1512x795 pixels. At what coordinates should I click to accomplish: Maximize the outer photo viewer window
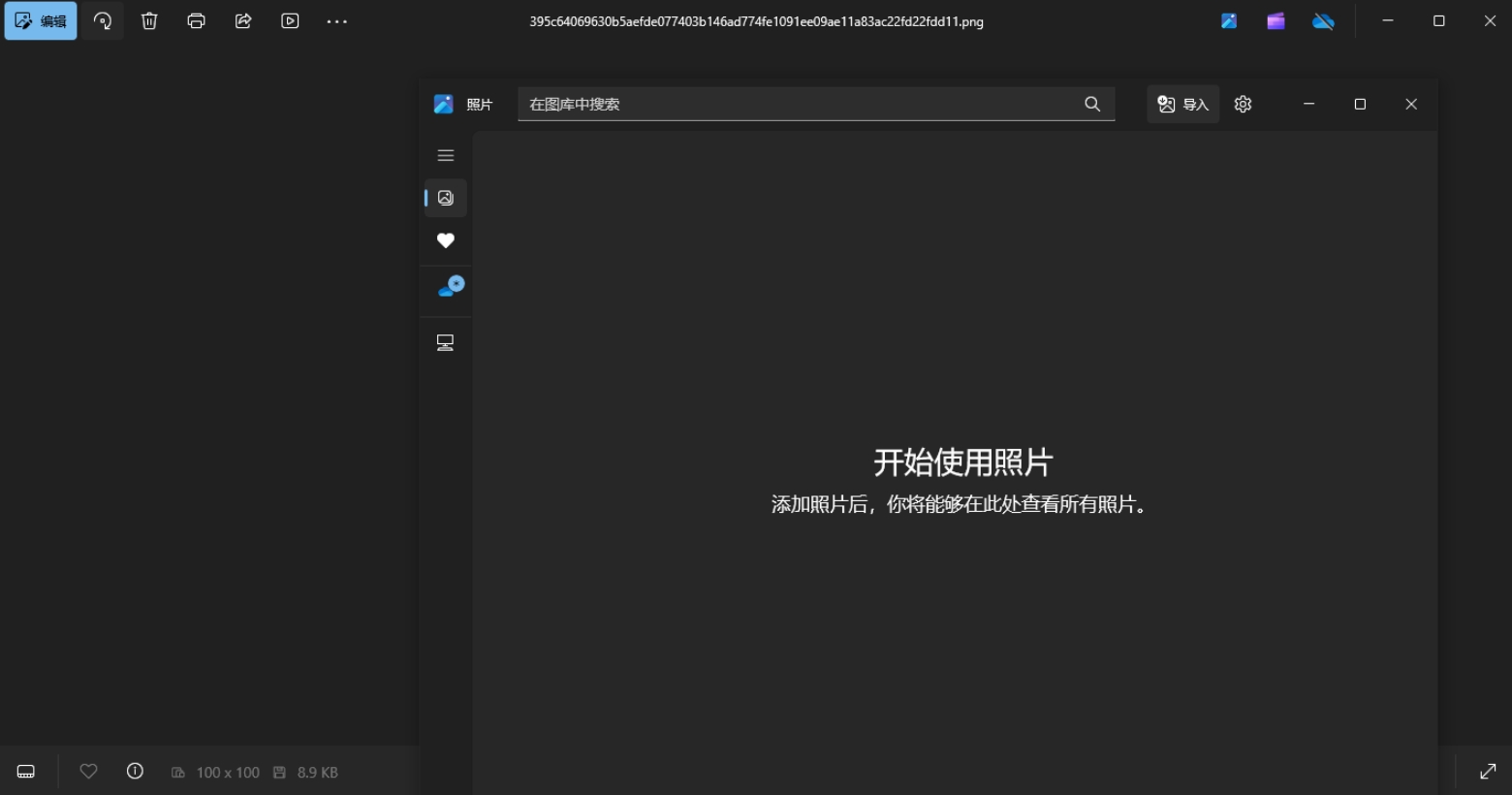click(1439, 21)
